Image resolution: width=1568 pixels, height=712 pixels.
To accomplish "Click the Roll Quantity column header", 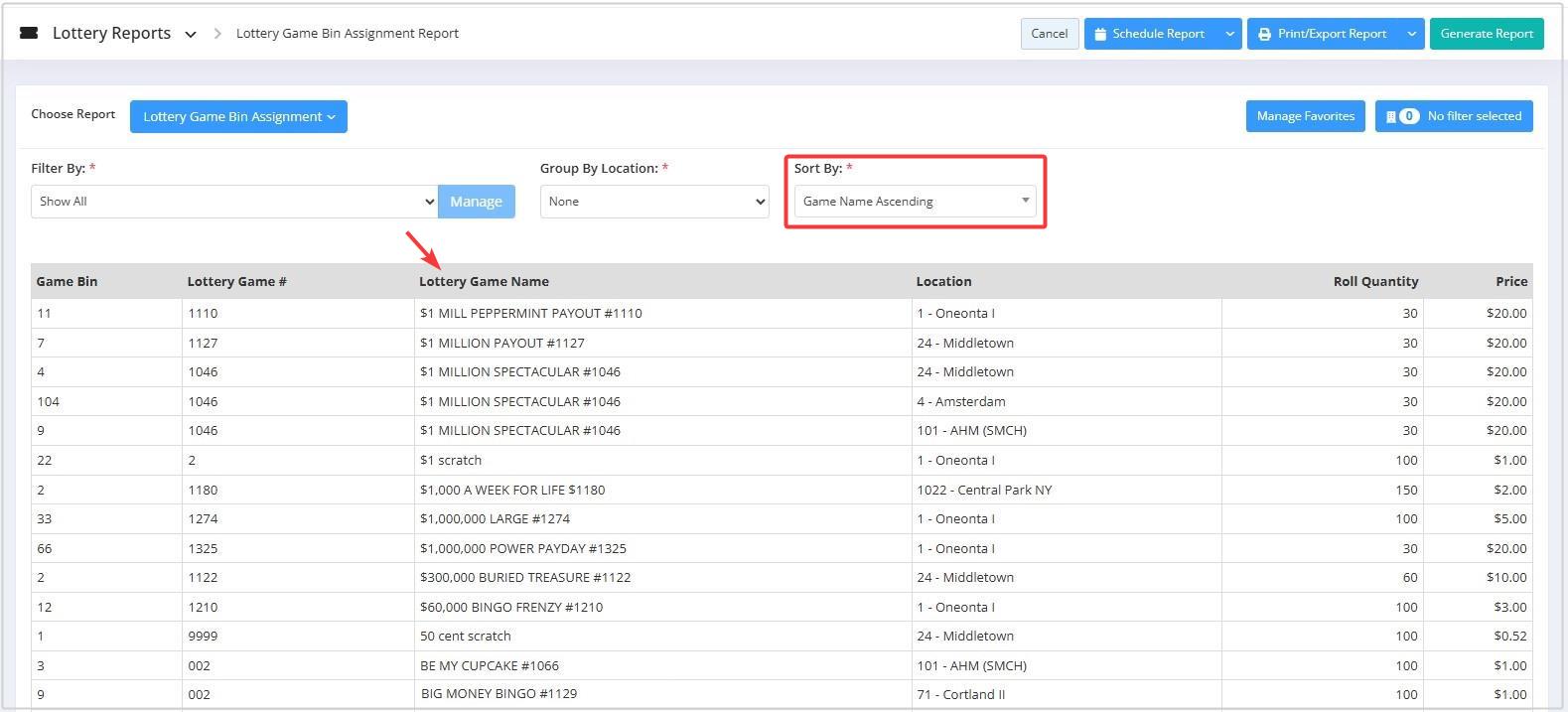I will pos(1374,281).
